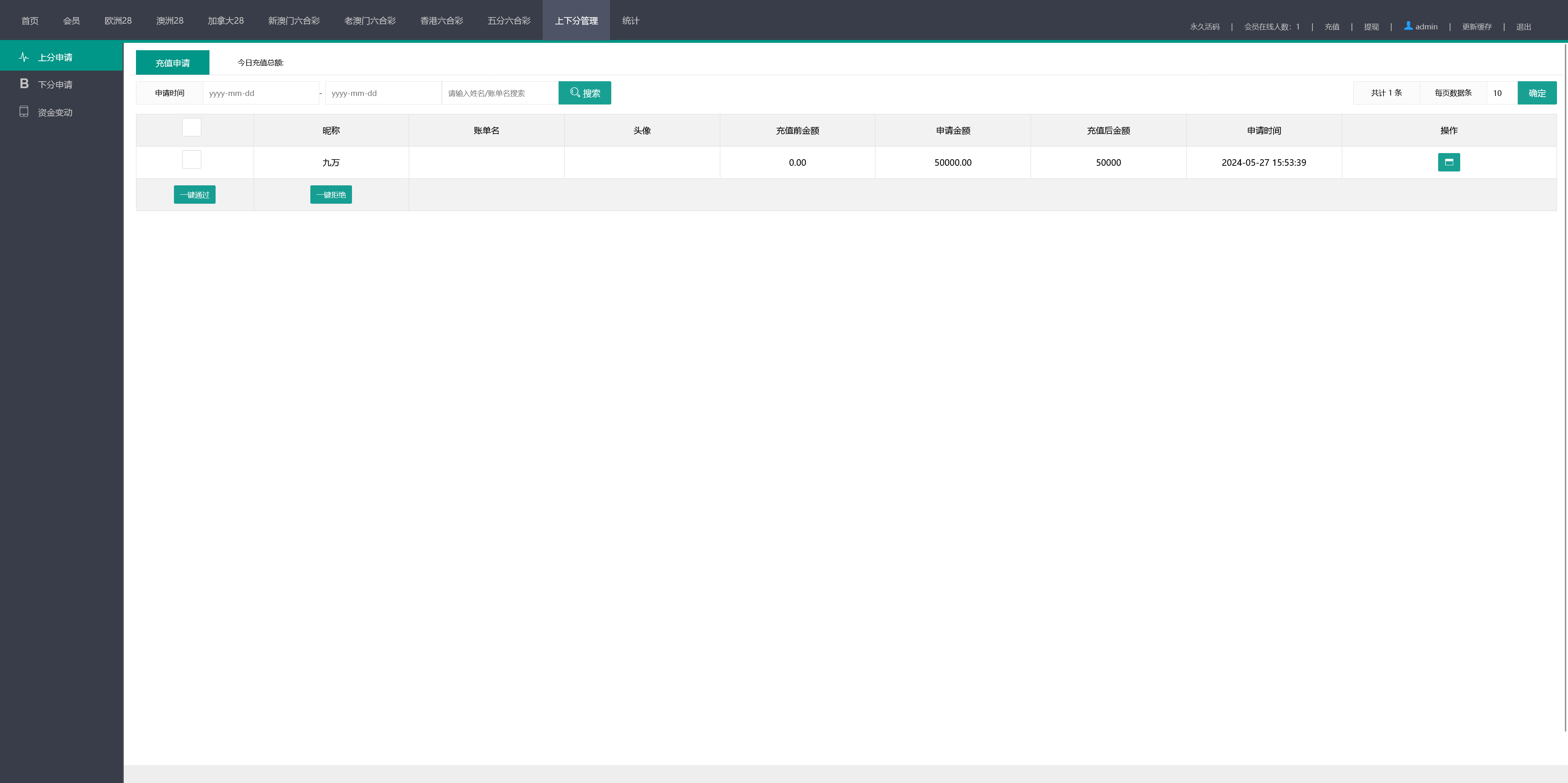Open the 香港六合彩 menu item
1568x783 pixels.
pyautogui.click(x=441, y=21)
